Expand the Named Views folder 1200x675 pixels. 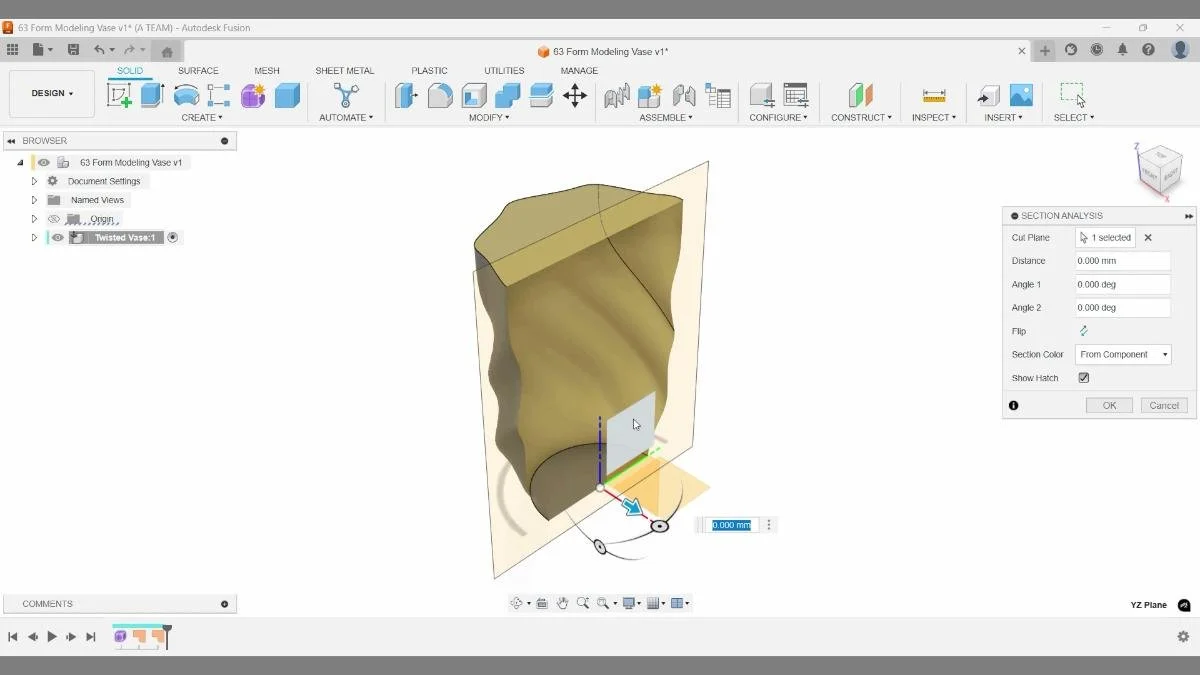tap(33, 199)
